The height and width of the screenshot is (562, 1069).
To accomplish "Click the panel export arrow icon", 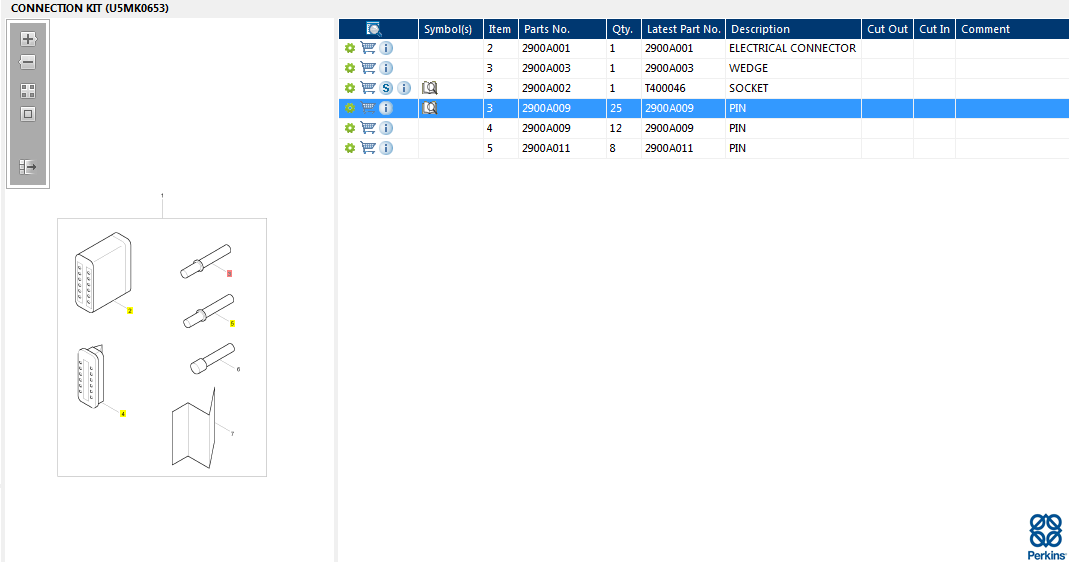I will click(x=28, y=167).
